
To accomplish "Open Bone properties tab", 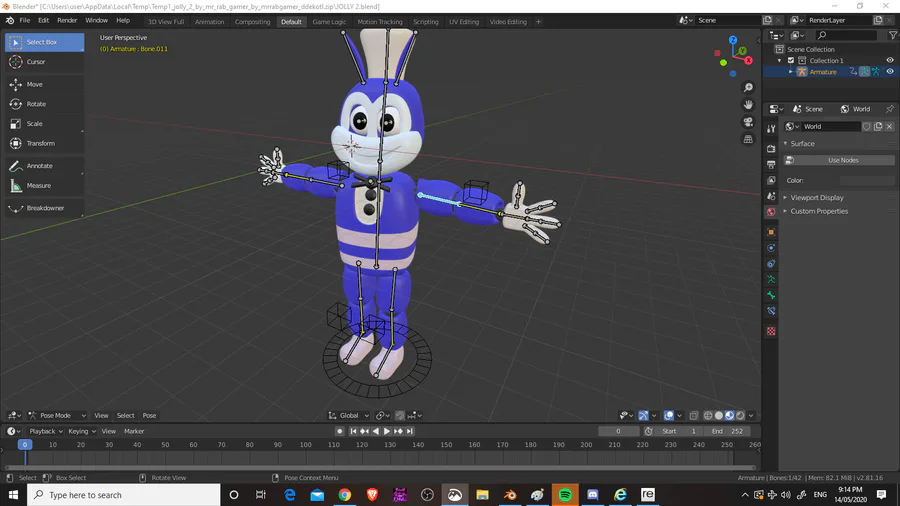I will 771,295.
